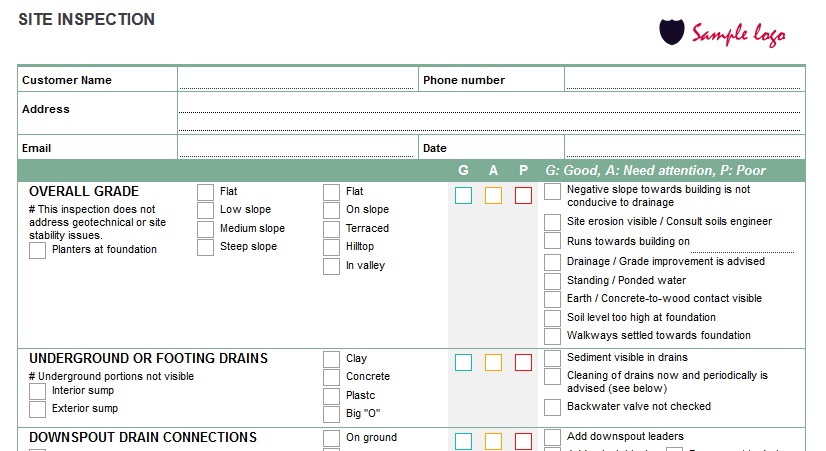The height and width of the screenshot is (451, 826).
Task: Check Standing / Ponded water box
Action: 552,281
